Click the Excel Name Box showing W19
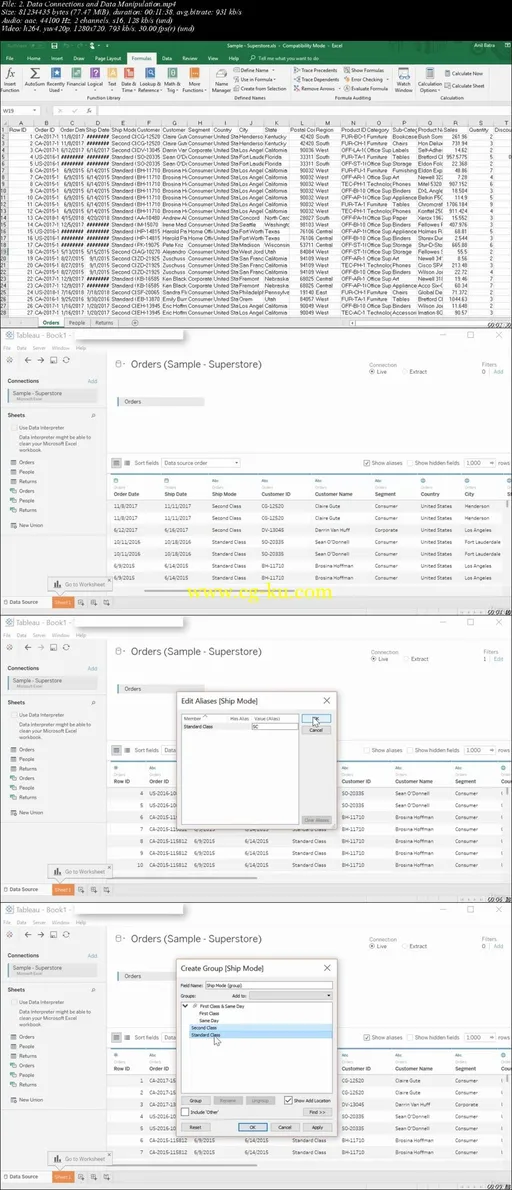Screen dimensions: 512x1190 click(18, 111)
